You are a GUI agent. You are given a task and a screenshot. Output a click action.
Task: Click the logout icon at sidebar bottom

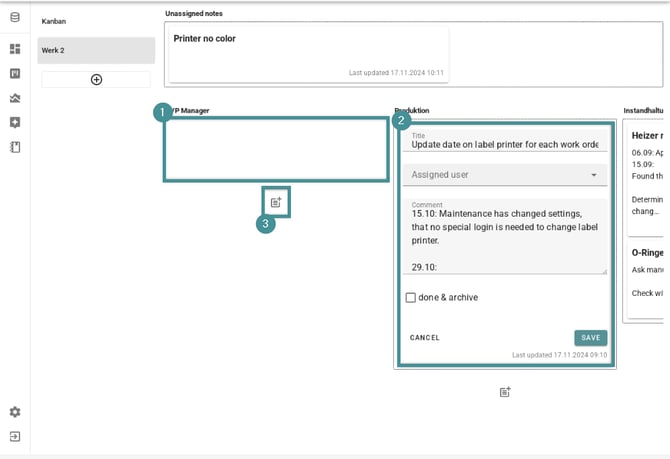15,436
